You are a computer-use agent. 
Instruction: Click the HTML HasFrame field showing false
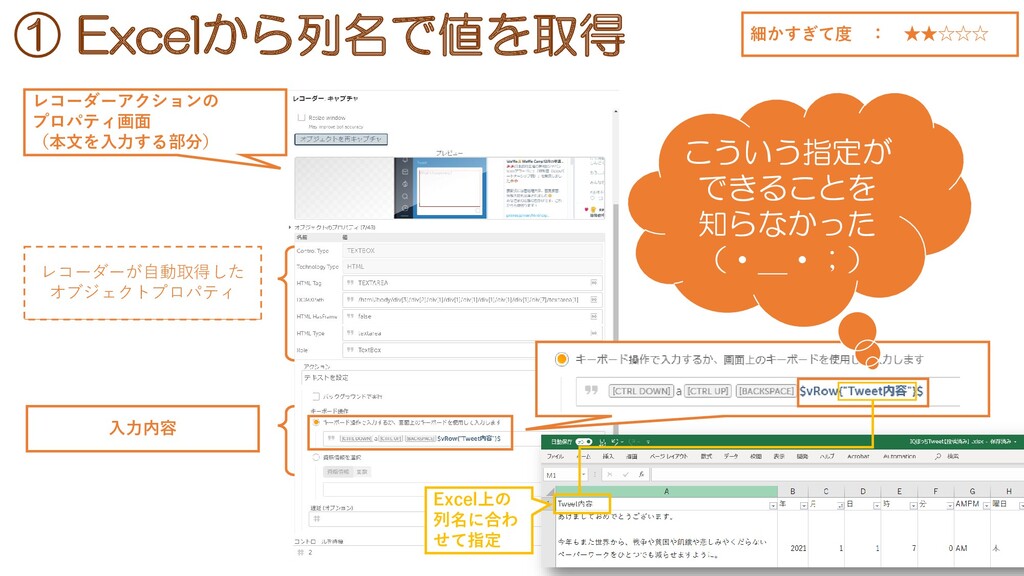472,316
